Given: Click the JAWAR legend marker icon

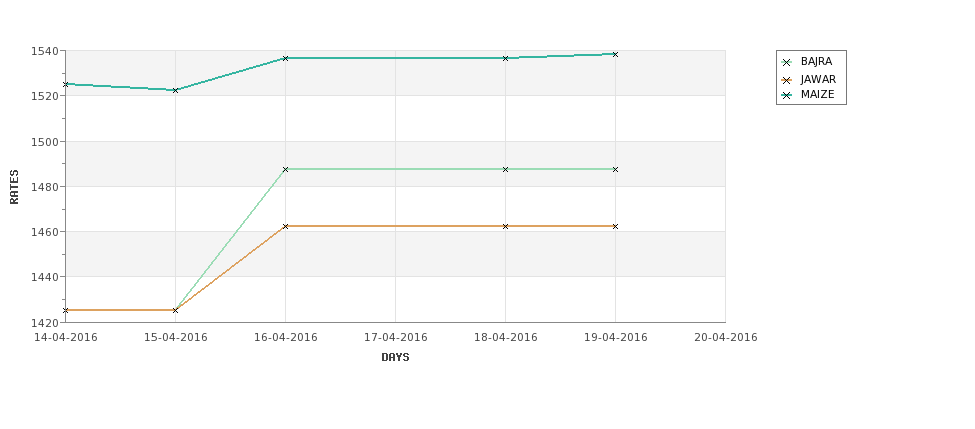Looking at the screenshot, I should pyautogui.click(x=786, y=79).
